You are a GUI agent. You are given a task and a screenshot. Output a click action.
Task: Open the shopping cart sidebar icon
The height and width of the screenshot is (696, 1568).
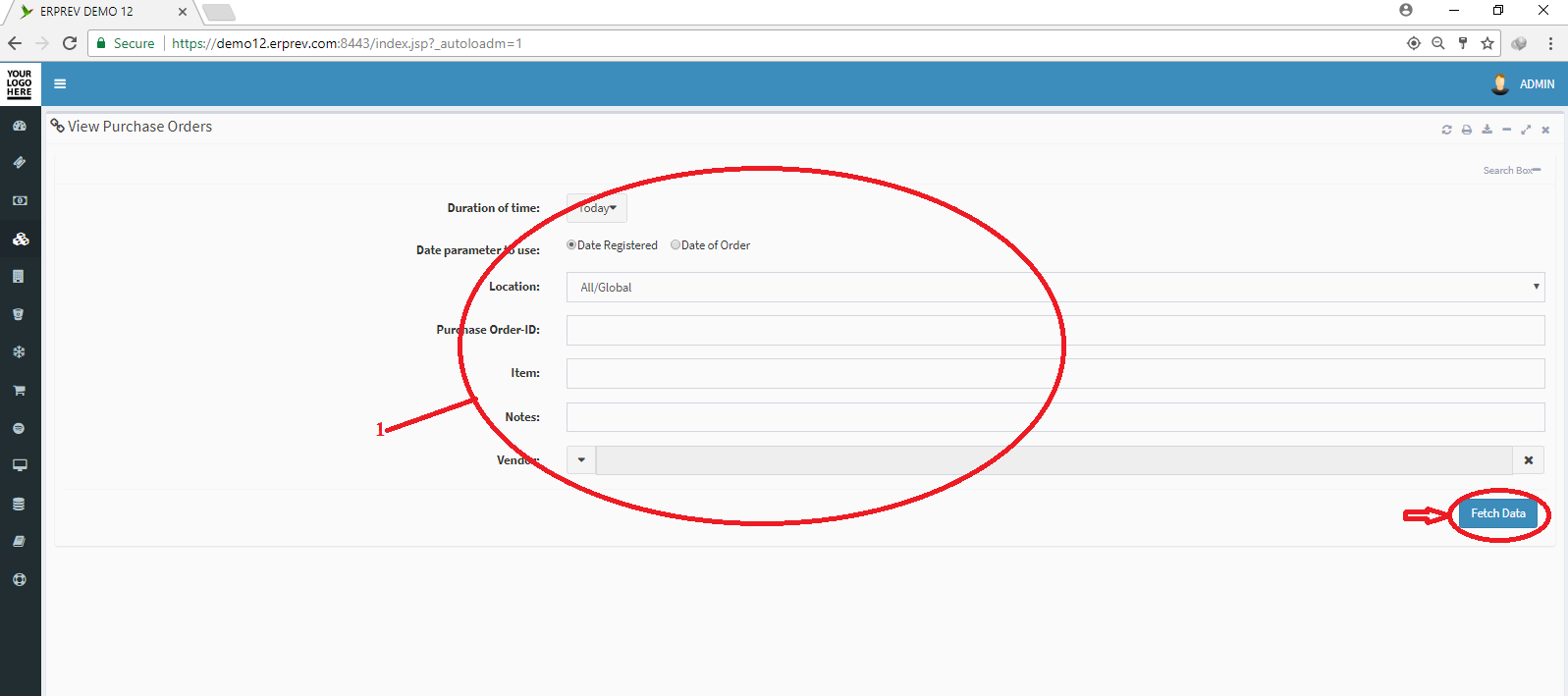pos(19,390)
